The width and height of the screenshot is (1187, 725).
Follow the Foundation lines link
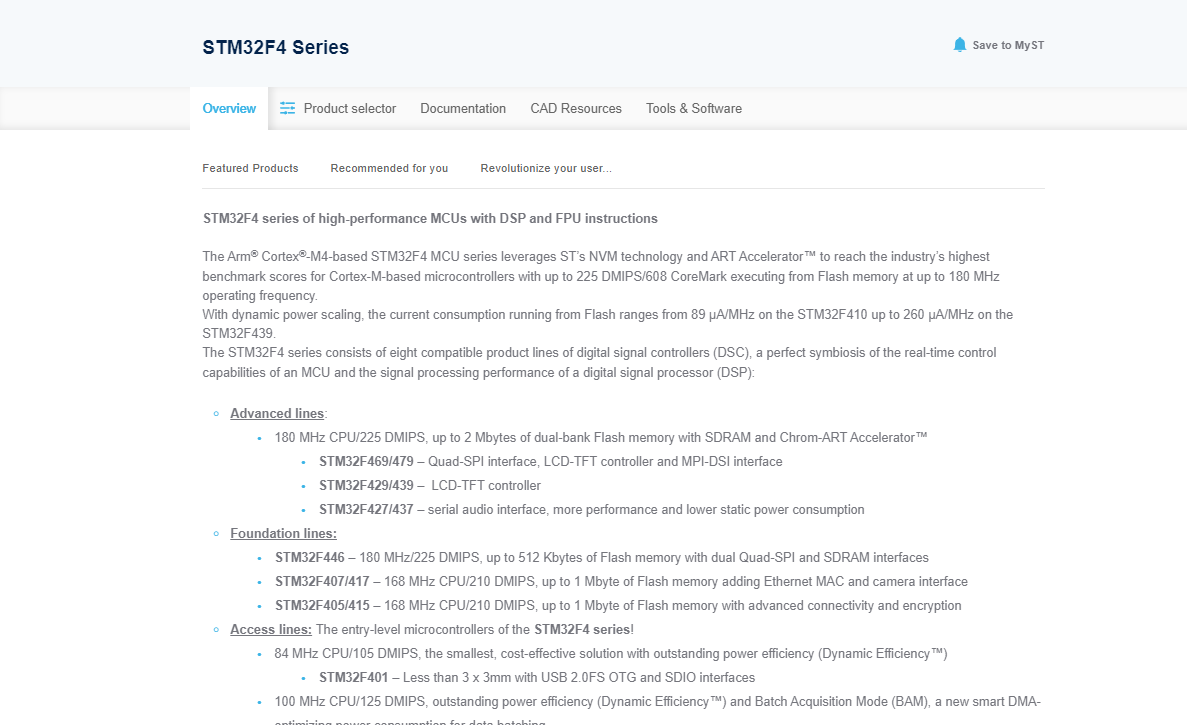pyautogui.click(x=283, y=534)
